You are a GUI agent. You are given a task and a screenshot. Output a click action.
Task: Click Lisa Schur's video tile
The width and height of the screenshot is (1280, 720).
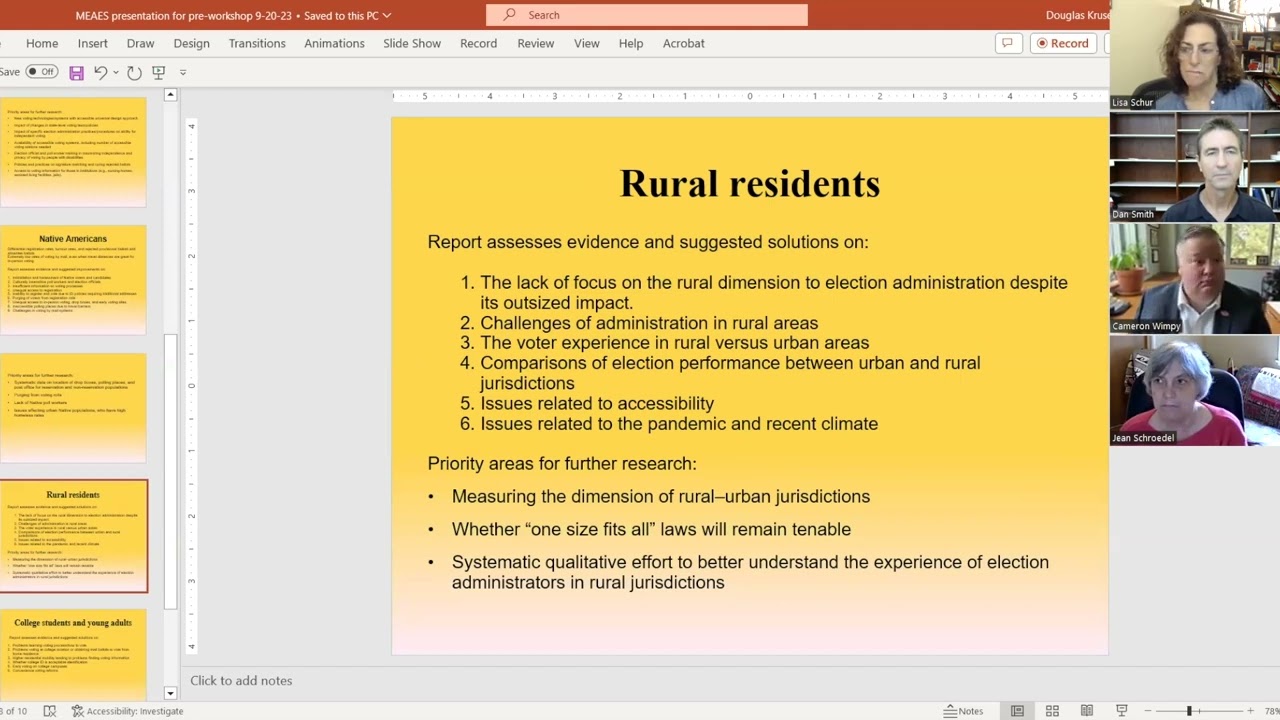pyautogui.click(x=1195, y=55)
